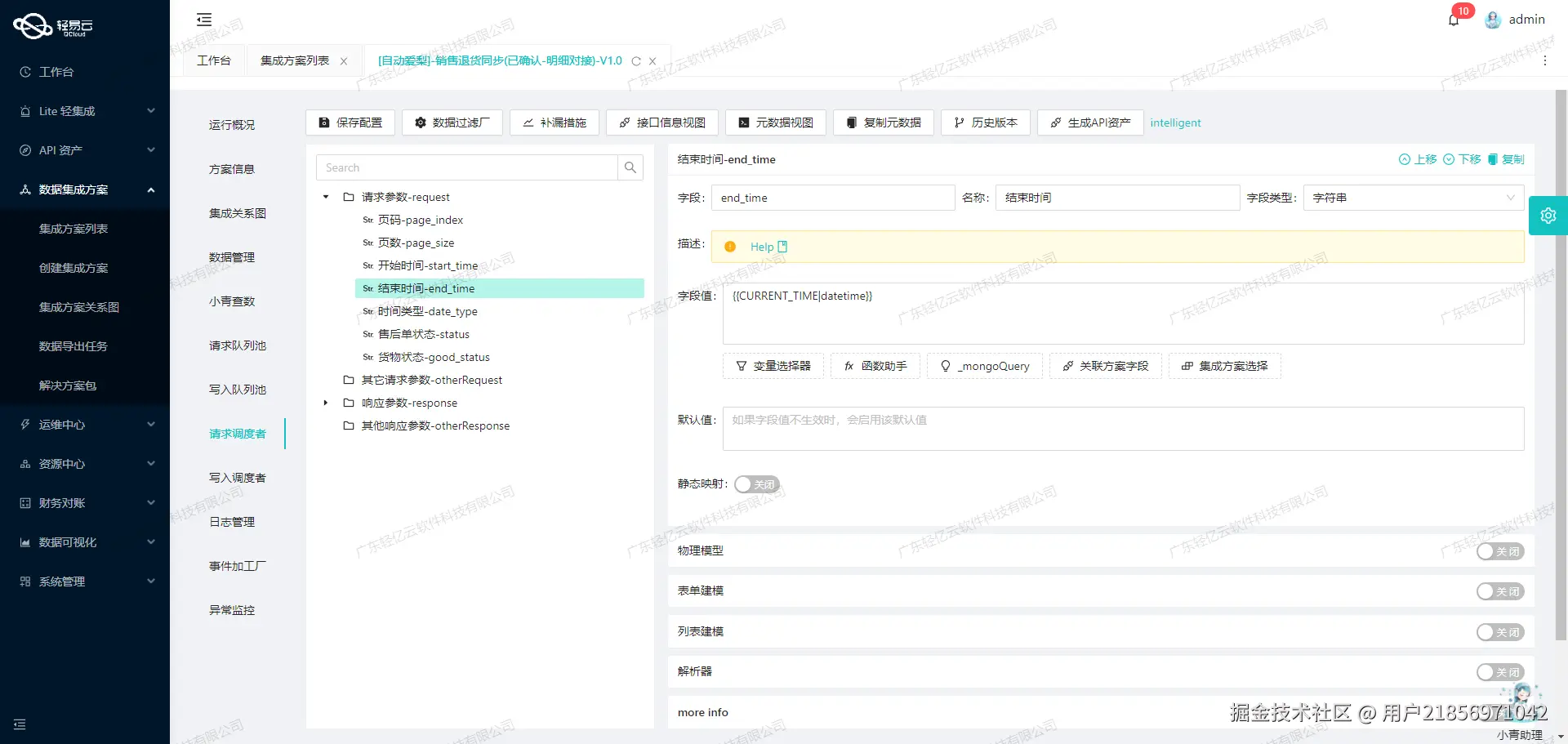1568x744 pixels.
Task: Enable the 静态映射 static mapping switch
Action: [x=756, y=483]
